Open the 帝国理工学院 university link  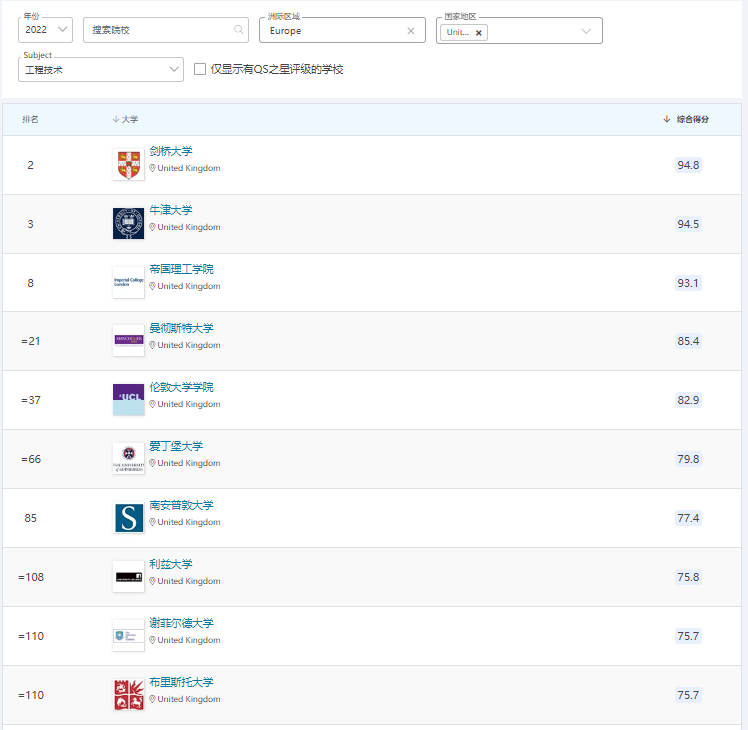(x=181, y=270)
